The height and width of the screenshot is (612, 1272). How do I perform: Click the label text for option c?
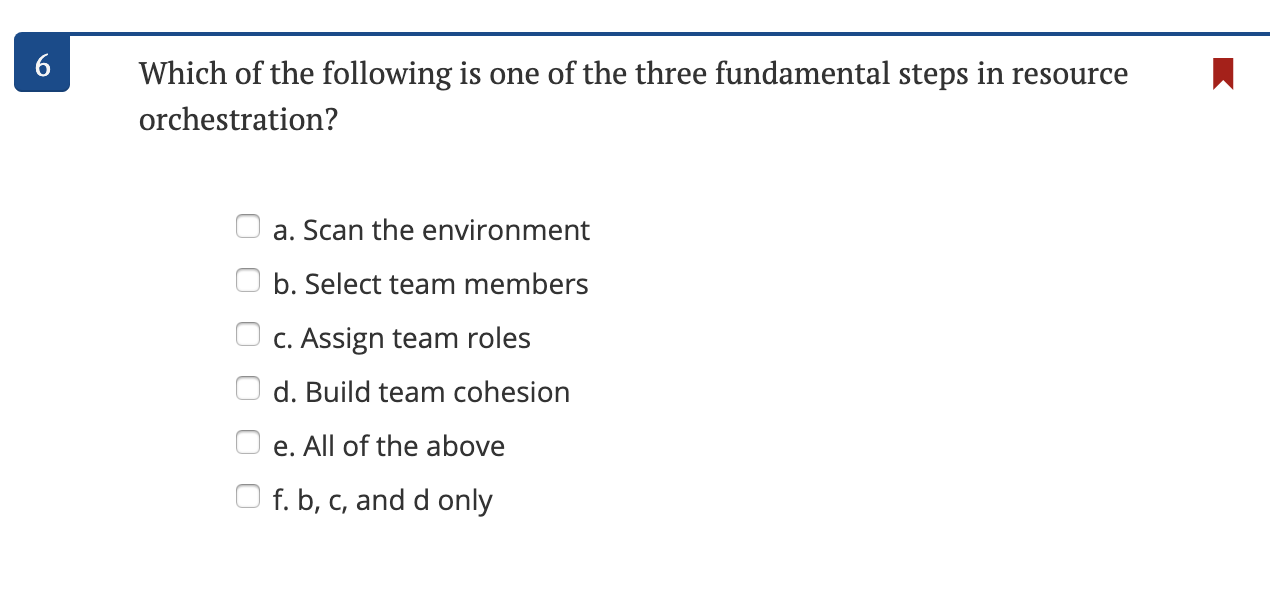tap(400, 338)
